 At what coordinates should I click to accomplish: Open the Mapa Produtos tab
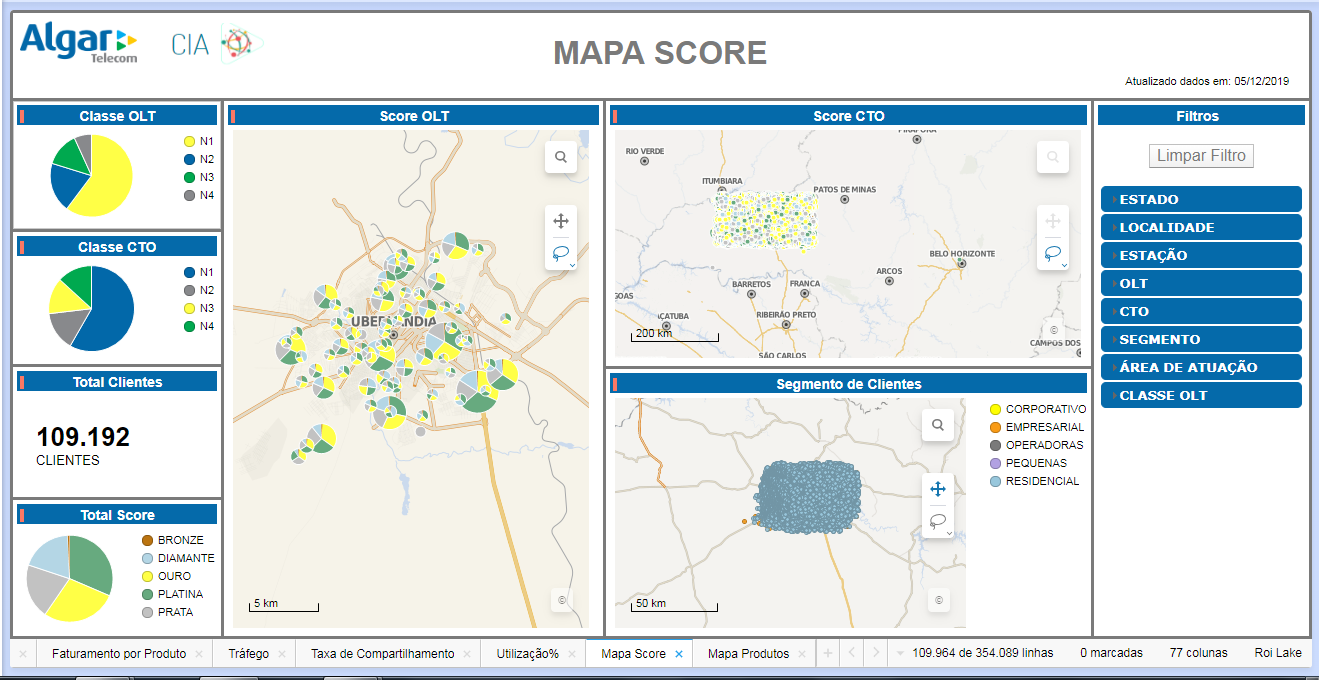pyautogui.click(x=748, y=654)
